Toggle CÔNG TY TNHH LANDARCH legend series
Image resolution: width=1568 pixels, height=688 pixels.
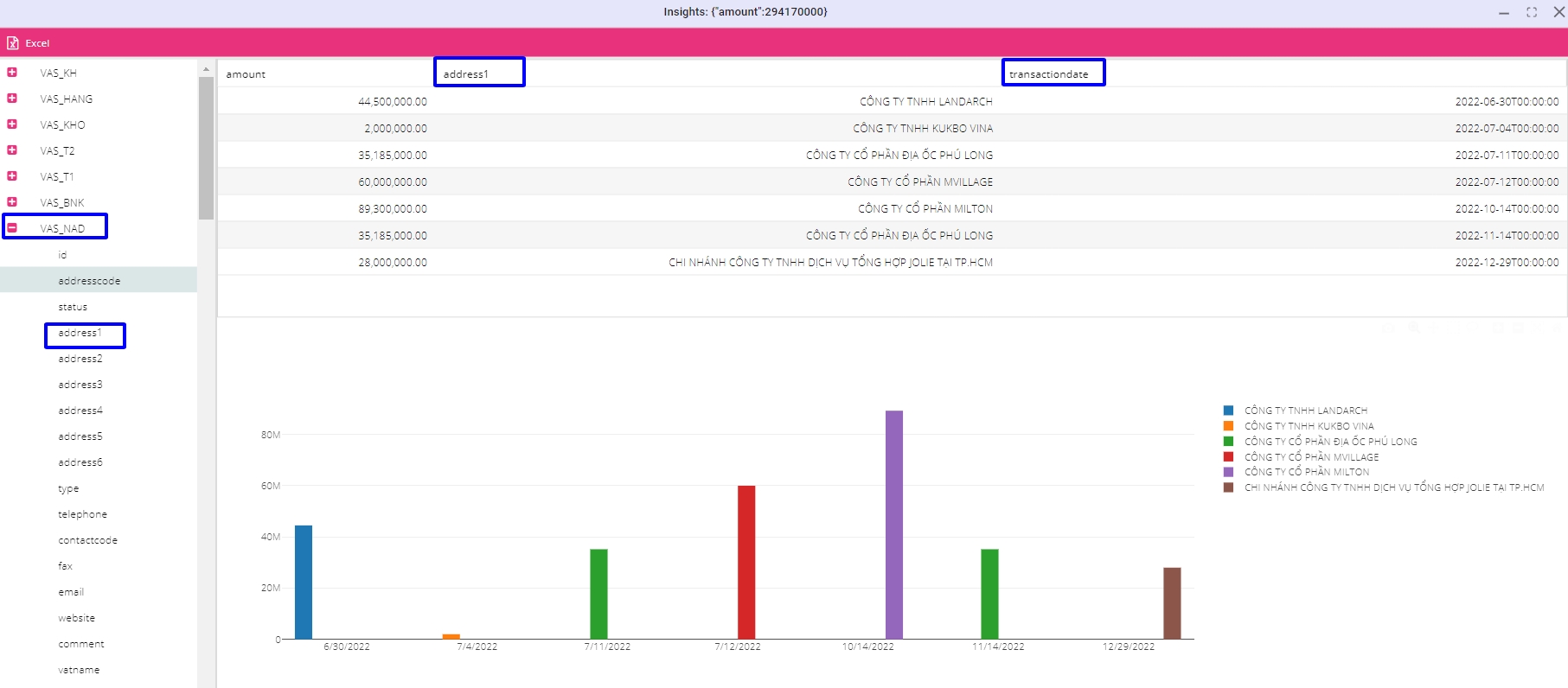(x=1305, y=411)
